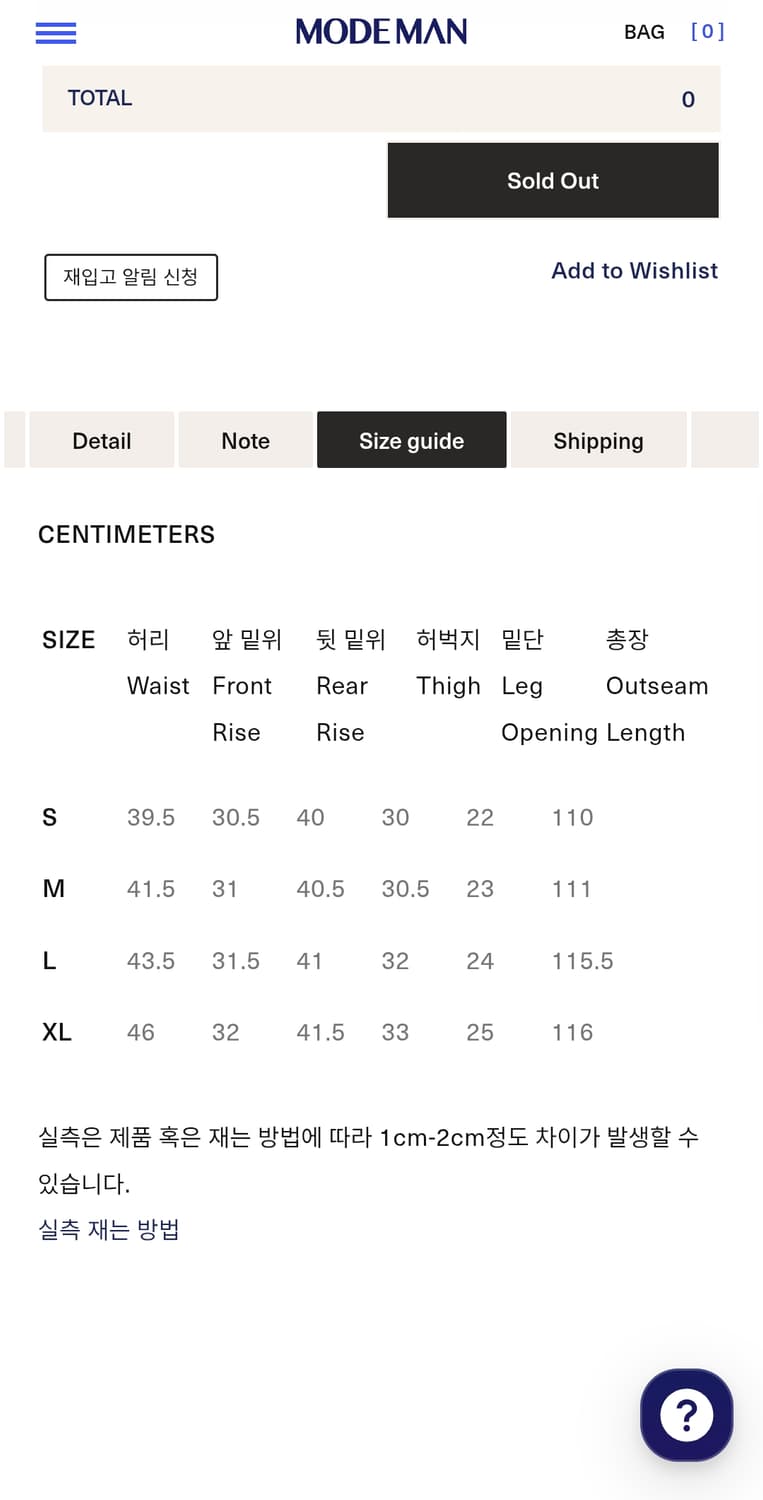Select the partially hidden tab after Shipping
Screen dimensions: 763x1500
(x=726, y=441)
